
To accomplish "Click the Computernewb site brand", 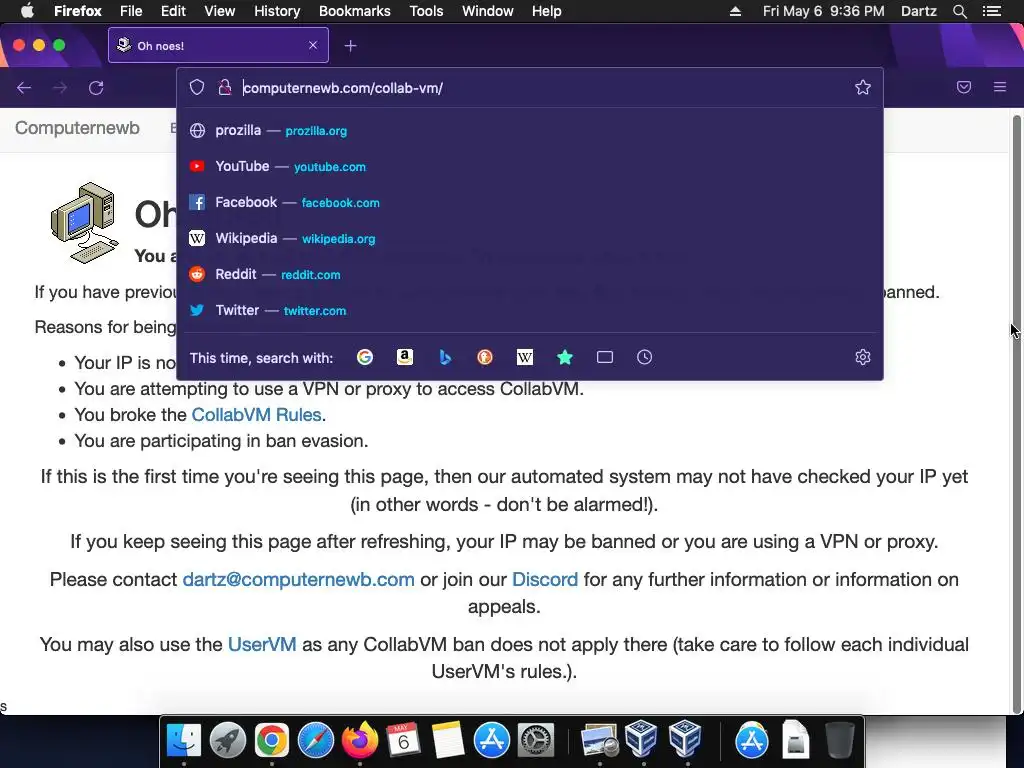I will 77,128.
